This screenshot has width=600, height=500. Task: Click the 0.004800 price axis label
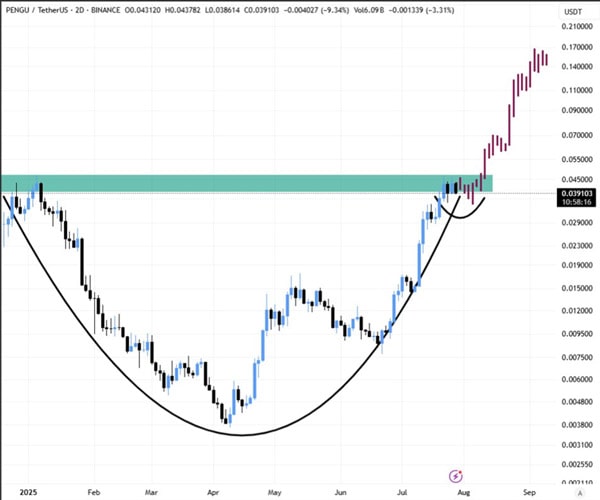coord(577,402)
